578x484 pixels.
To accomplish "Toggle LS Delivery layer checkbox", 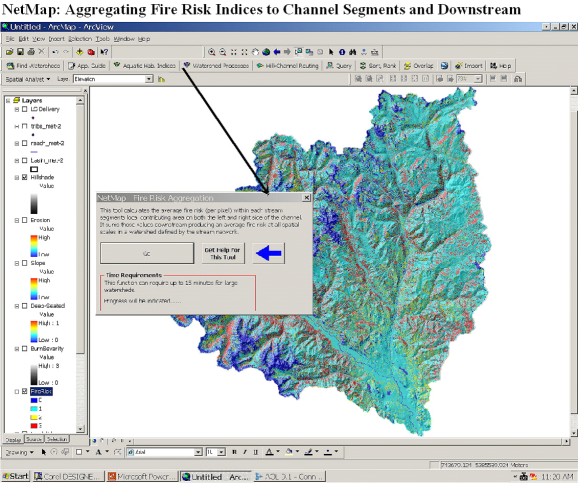I will pos(25,109).
